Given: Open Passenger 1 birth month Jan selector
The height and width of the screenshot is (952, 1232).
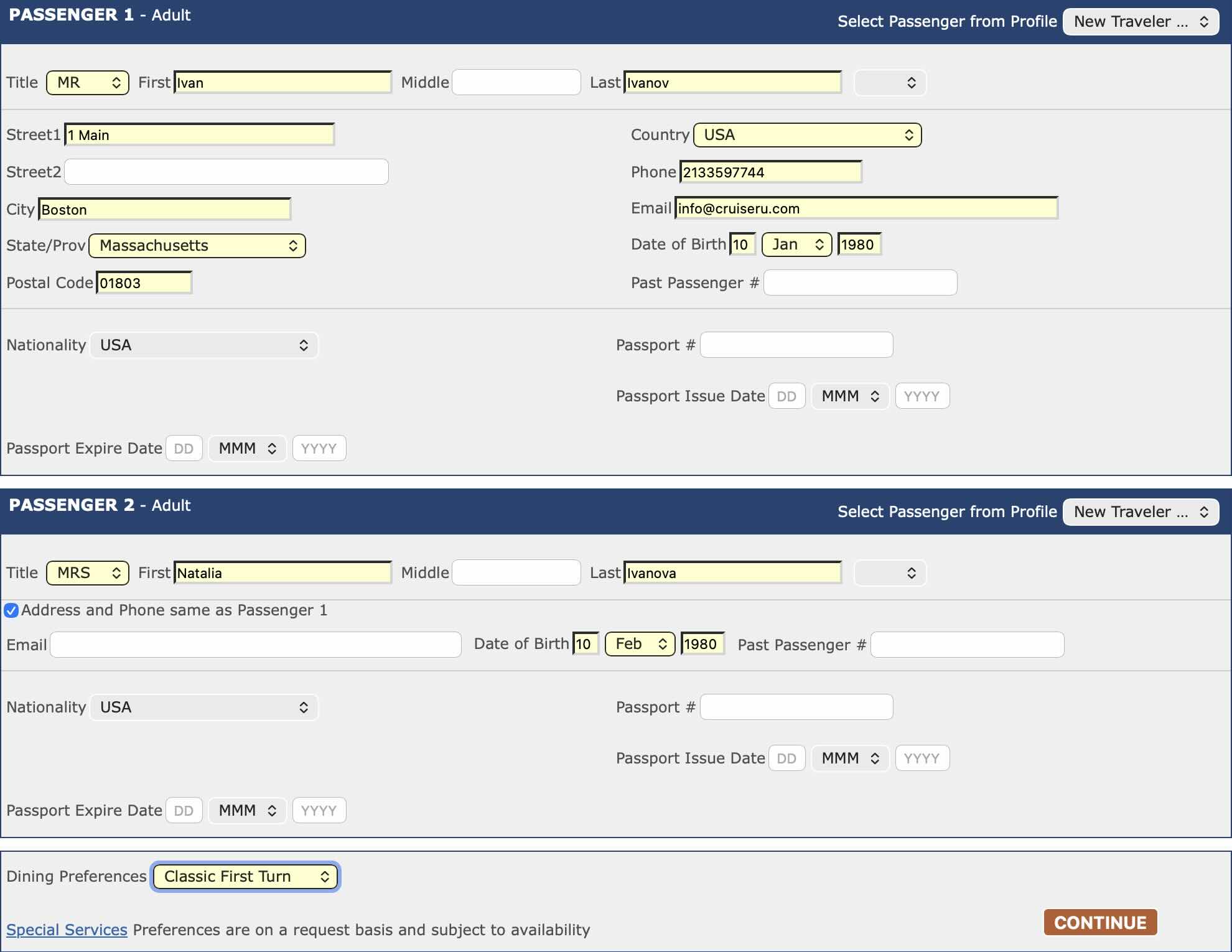Looking at the screenshot, I should click(x=796, y=245).
